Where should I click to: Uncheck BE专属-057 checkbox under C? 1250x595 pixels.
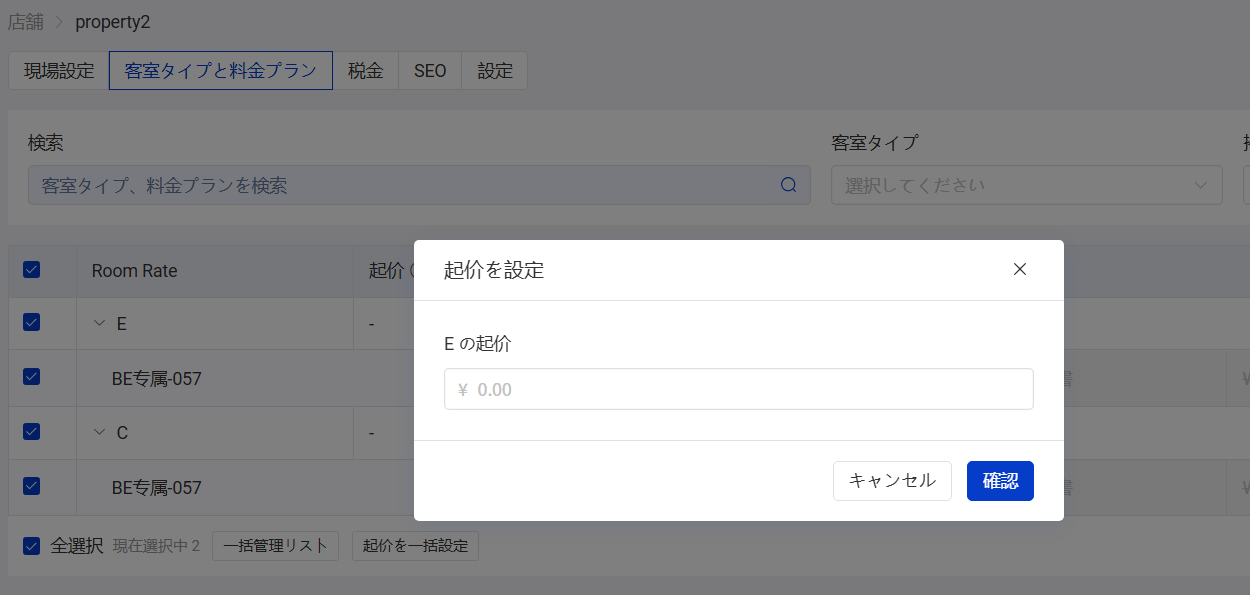pyautogui.click(x=31, y=485)
